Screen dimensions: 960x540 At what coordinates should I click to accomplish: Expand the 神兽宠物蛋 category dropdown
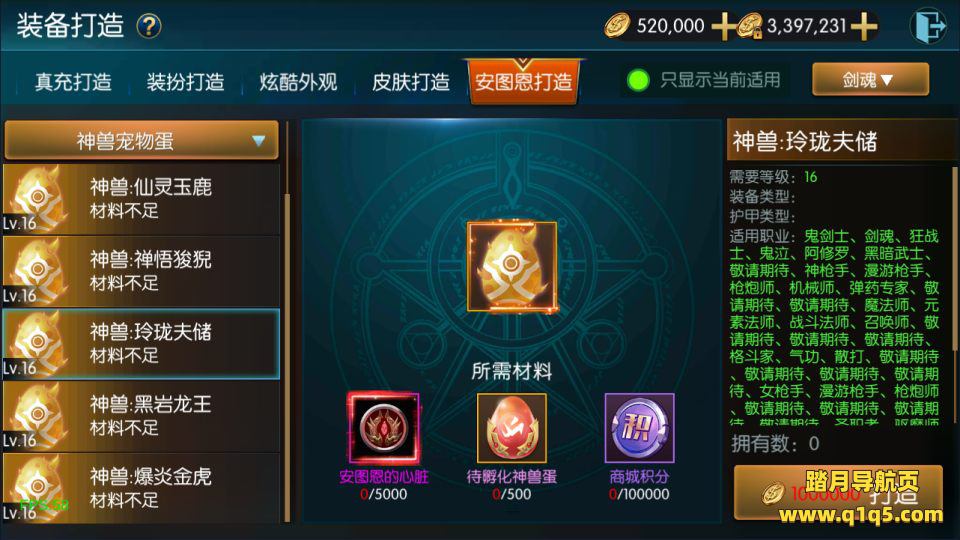(x=141, y=141)
